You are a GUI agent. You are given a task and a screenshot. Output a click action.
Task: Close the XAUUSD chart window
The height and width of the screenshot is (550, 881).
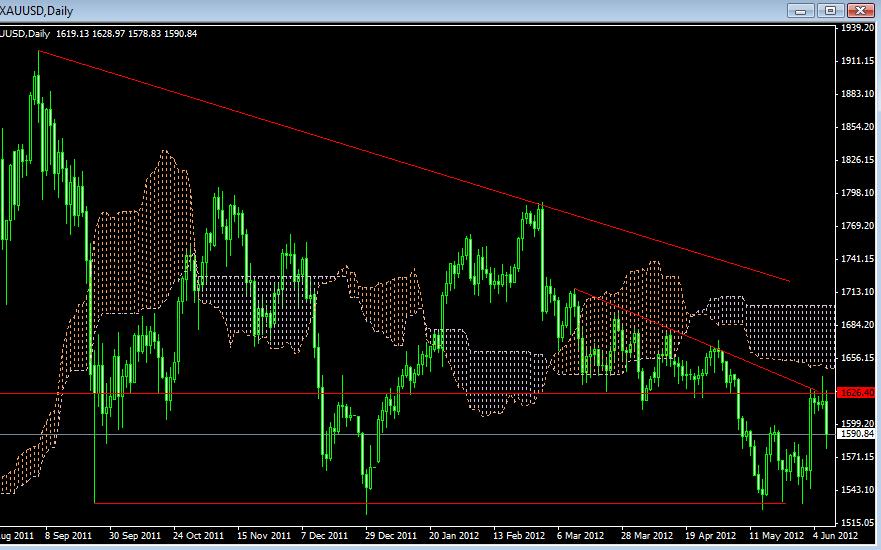point(860,10)
